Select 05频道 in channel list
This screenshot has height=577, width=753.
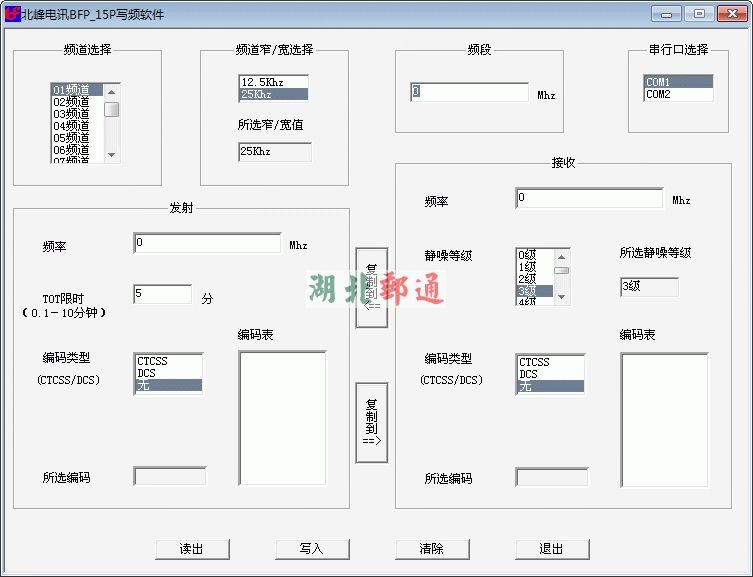point(72,138)
